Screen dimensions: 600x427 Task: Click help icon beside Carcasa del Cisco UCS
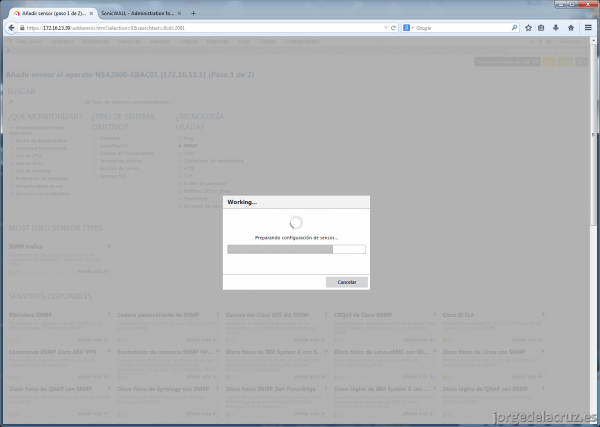(x=326, y=315)
